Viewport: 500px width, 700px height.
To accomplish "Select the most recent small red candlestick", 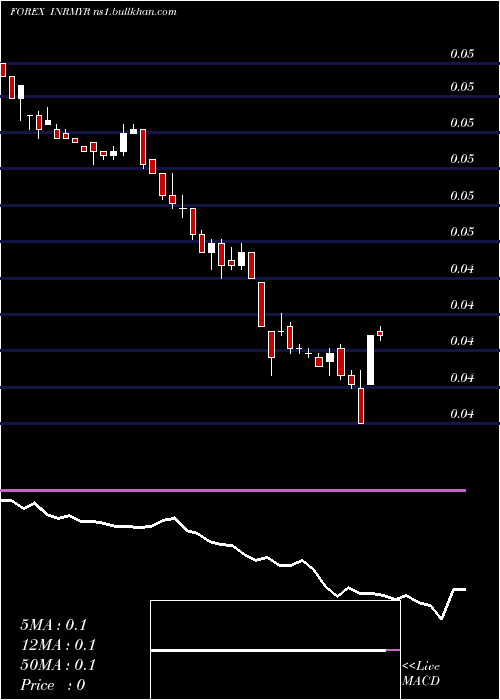I will [x=380, y=333].
